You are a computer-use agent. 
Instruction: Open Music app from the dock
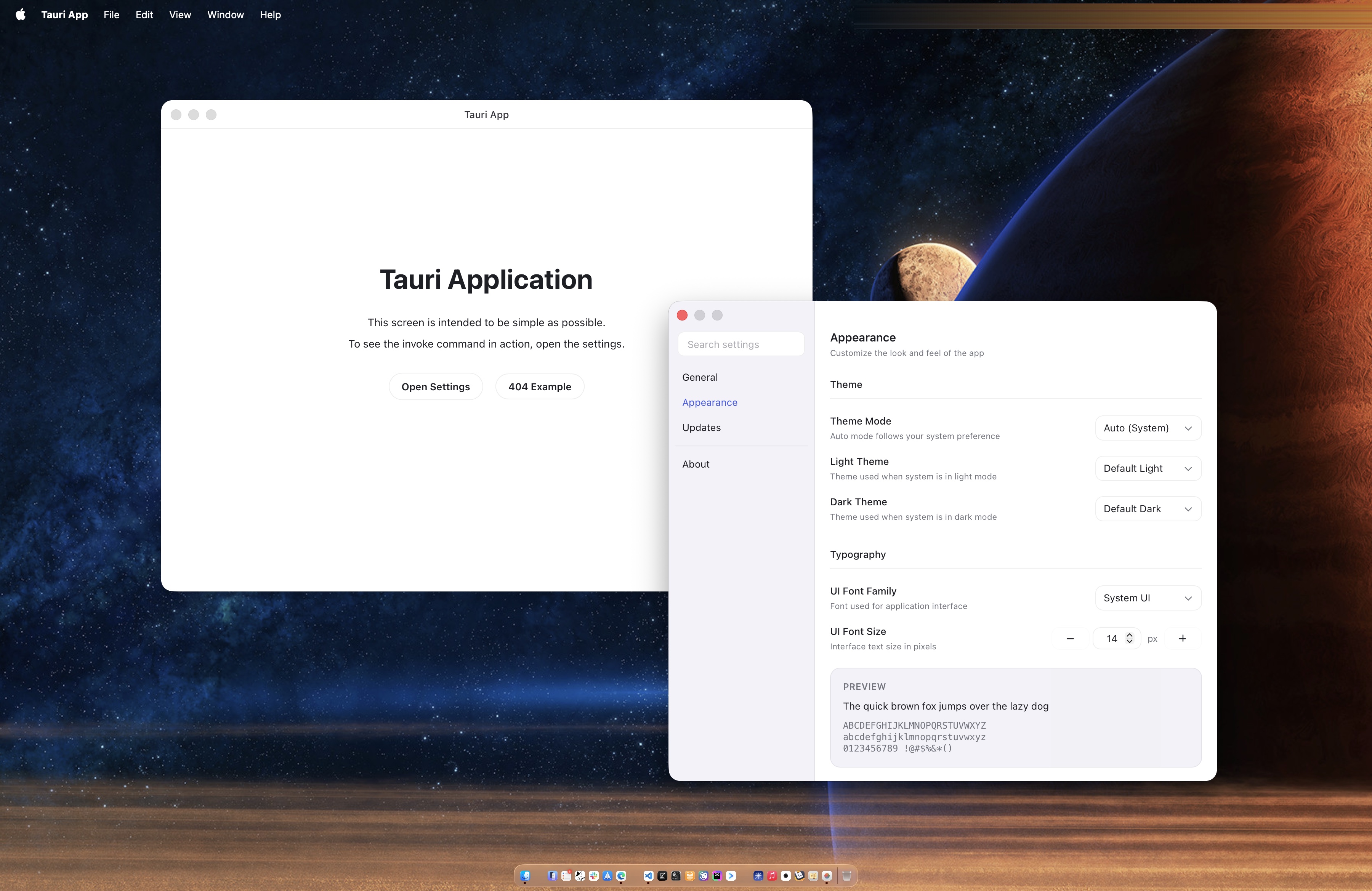click(x=773, y=875)
